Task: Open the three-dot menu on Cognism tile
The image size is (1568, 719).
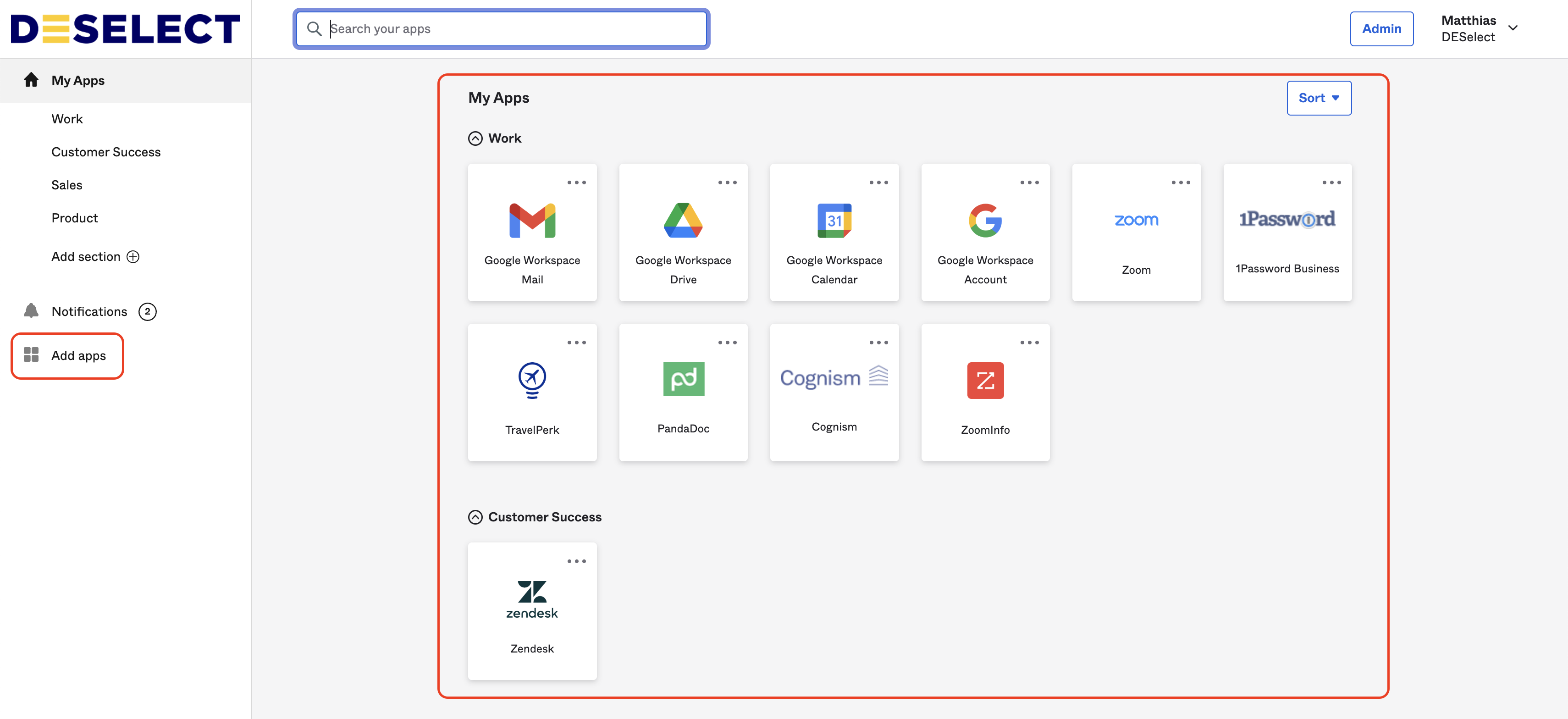Action: click(x=878, y=343)
